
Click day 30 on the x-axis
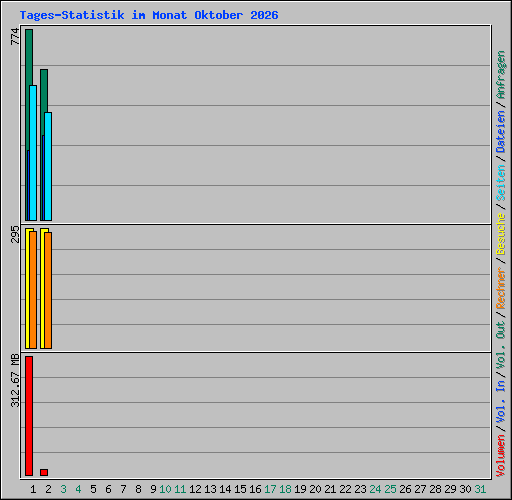tap(465, 489)
